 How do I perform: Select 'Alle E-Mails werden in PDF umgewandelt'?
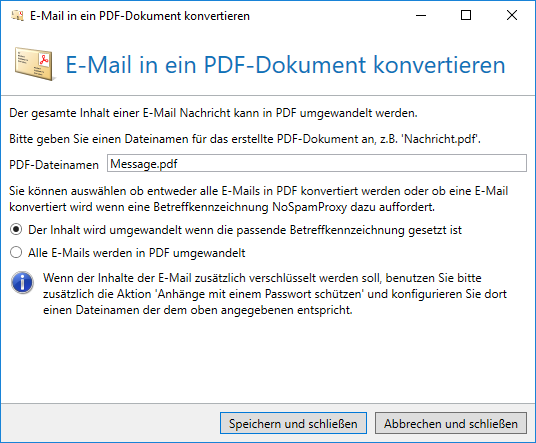point(16,253)
